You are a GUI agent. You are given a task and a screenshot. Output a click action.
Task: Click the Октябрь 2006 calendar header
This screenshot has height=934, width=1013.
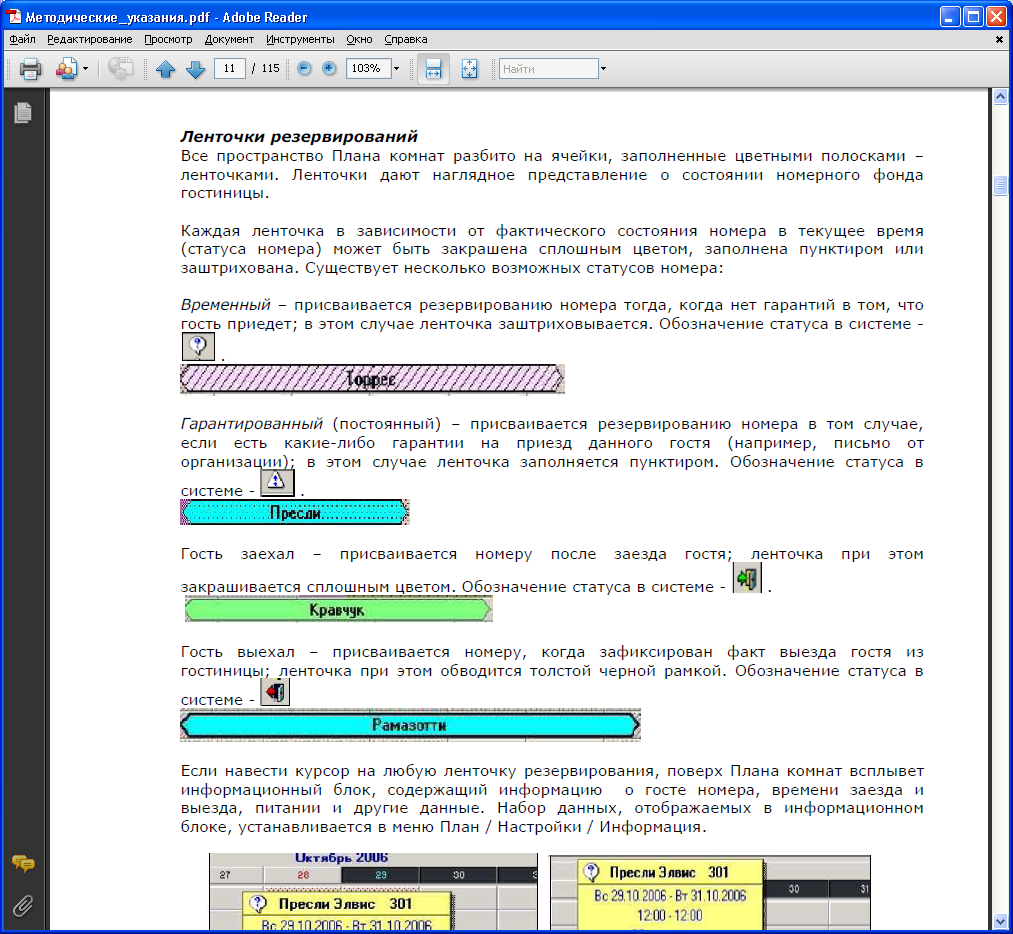[341, 858]
